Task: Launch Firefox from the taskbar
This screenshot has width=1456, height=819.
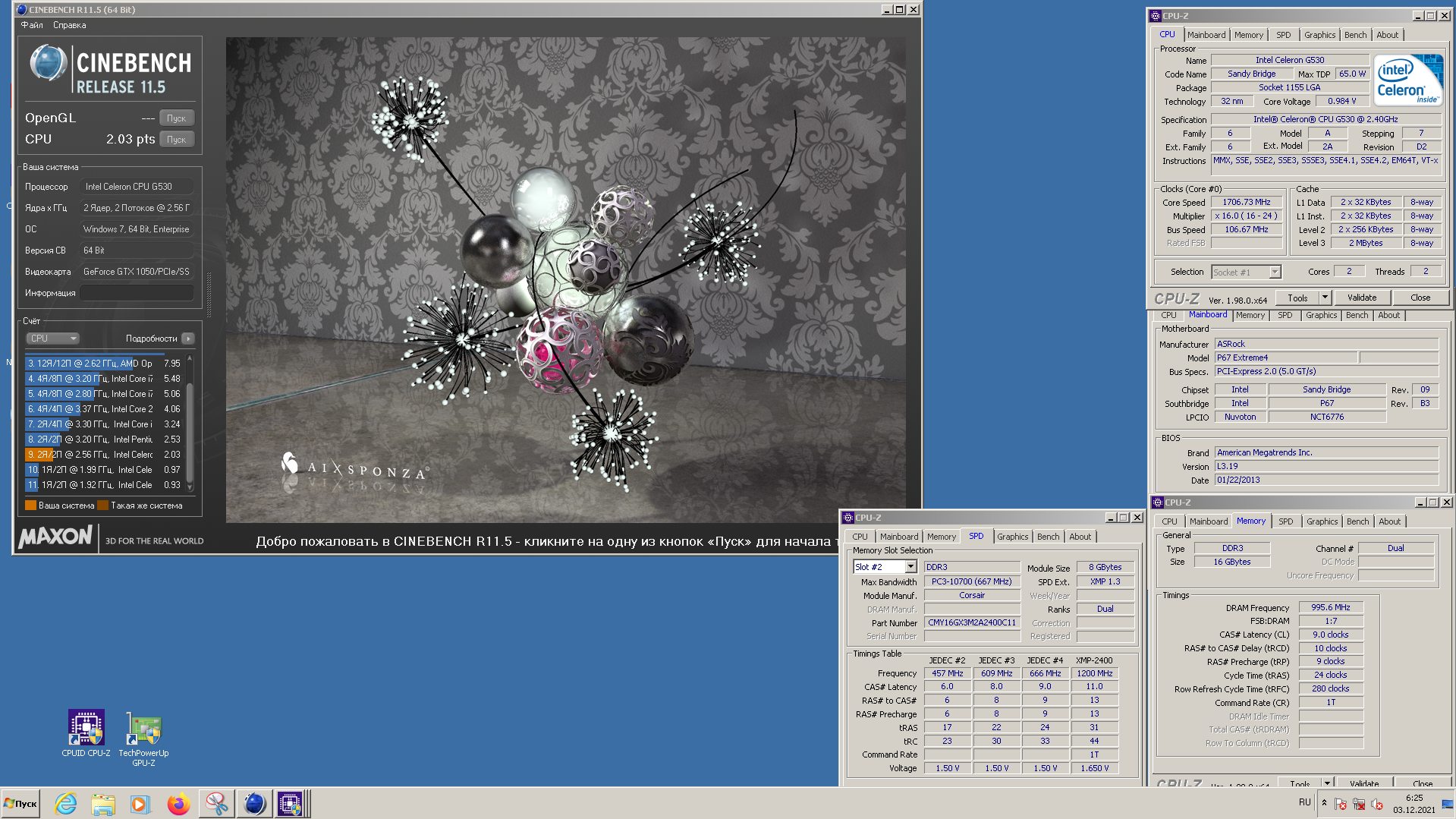Action: pyautogui.click(x=178, y=804)
